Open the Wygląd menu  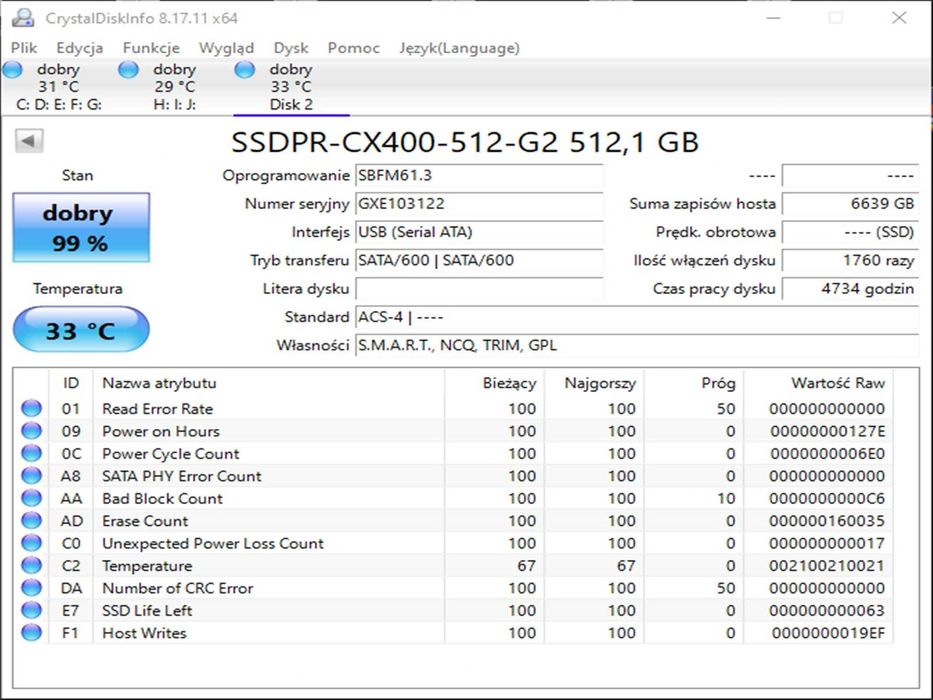coord(227,48)
